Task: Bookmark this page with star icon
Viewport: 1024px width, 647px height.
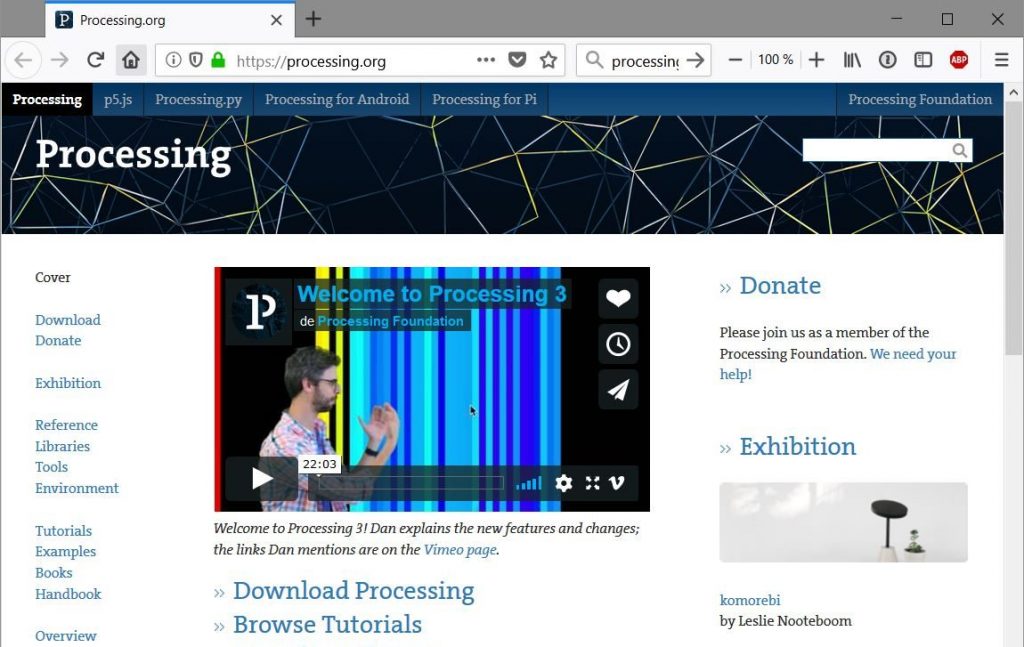Action: [548, 60]
